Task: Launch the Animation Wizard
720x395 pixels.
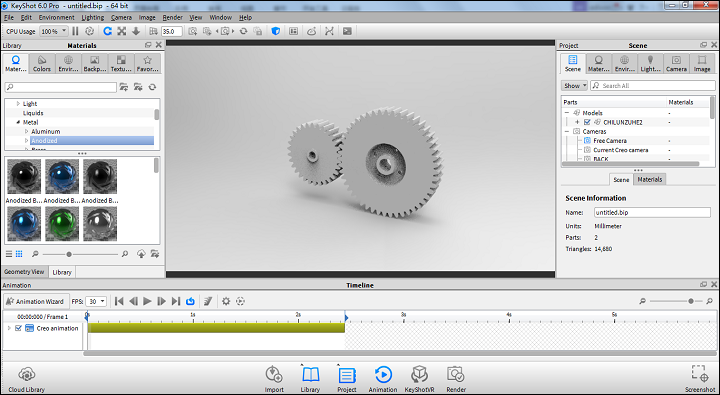Action: tap(36, 301)
